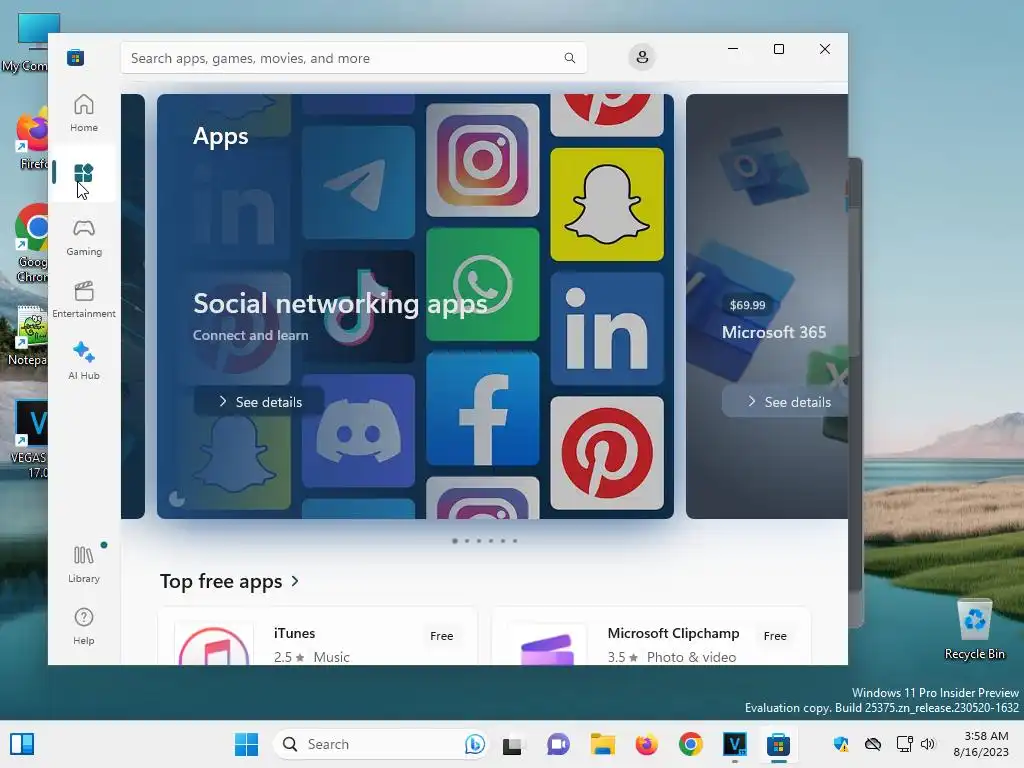Open the Chat (Teams) taskbar icon
The image size is (1024, 768).
click(558, 744)
